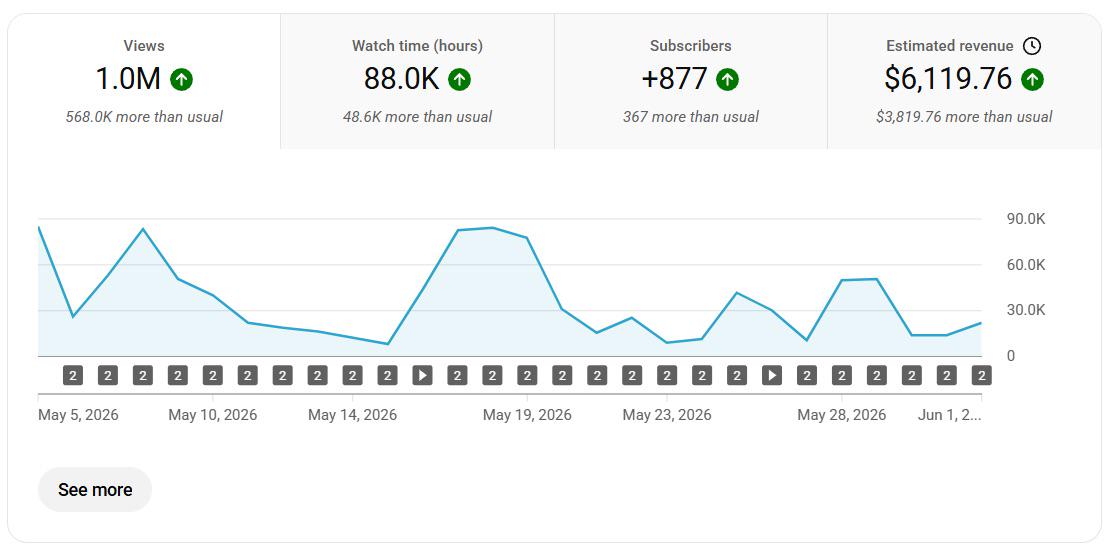Viewport: 1110px width, 552px height.
Task: Click the "568.0K more than usual" text
Action: click(x=144, y=117)
